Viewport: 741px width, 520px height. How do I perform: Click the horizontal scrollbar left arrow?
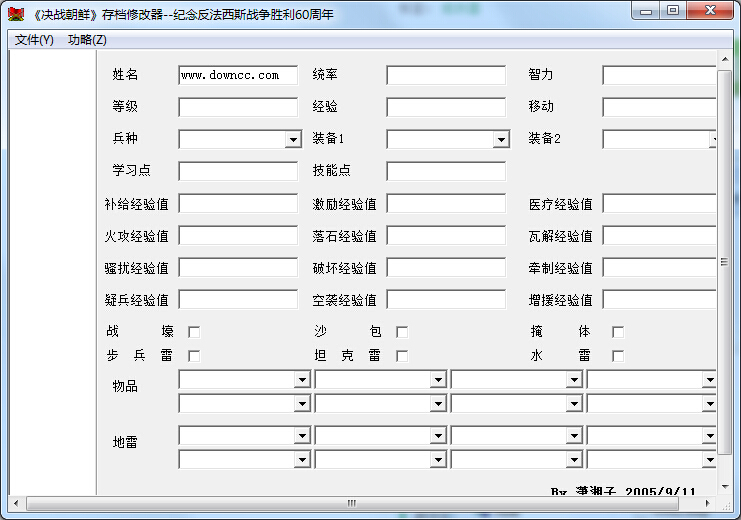[16, 503]
